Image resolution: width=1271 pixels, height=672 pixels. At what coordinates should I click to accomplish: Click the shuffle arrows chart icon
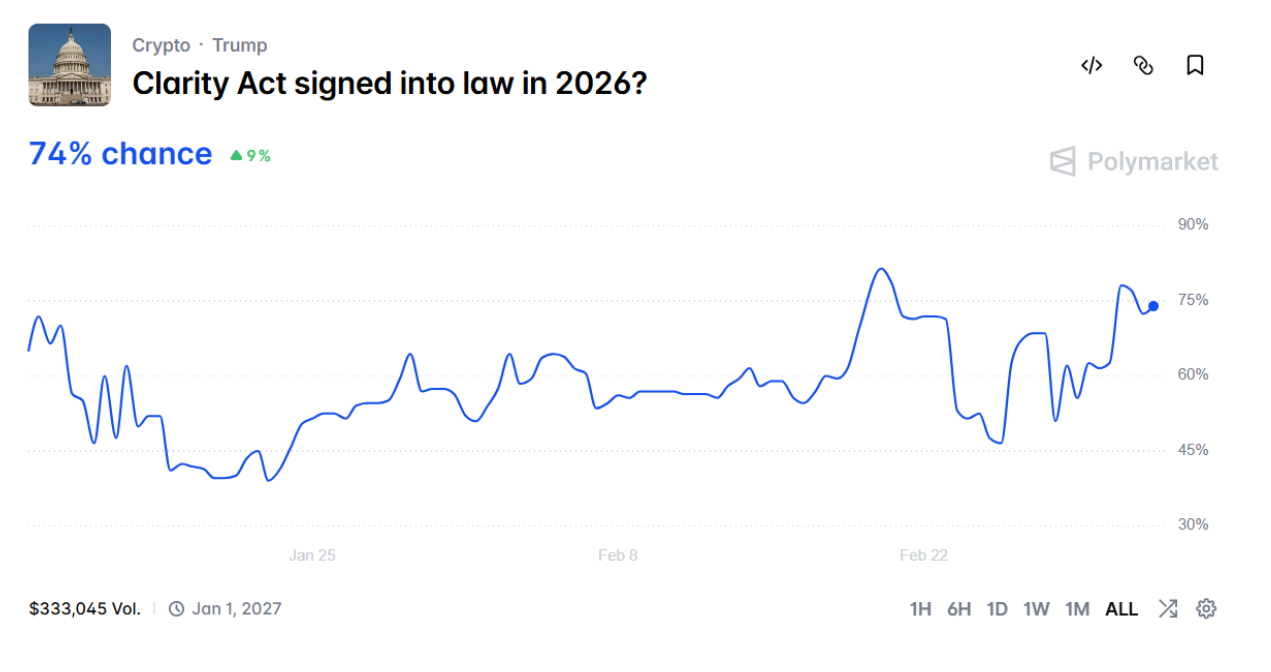pyautogui.click(x=1168, y=608)
